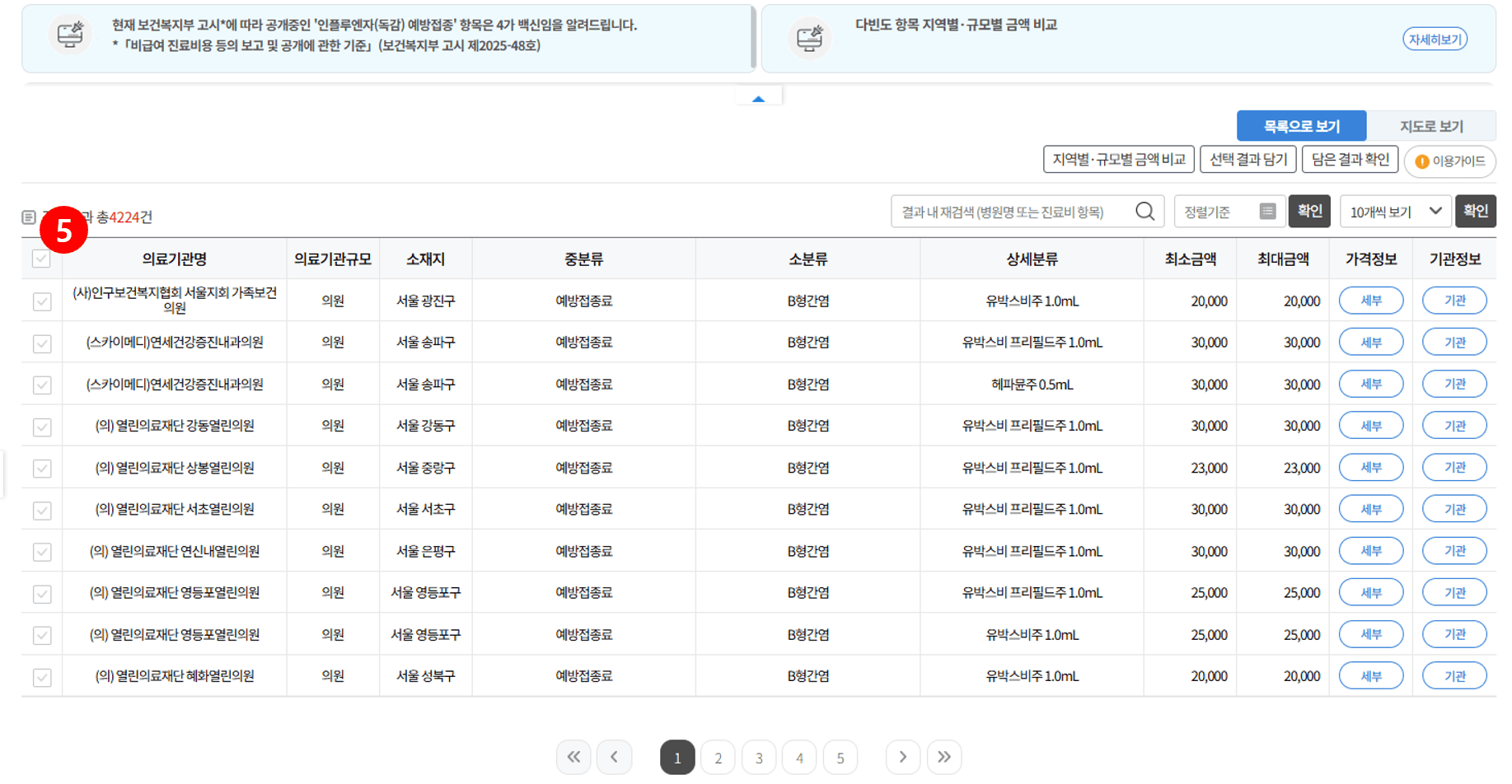The image size is (1512, 784).
Task: Check the checkbox for 강동열린의원 row
Action: [x=41, y=425]
